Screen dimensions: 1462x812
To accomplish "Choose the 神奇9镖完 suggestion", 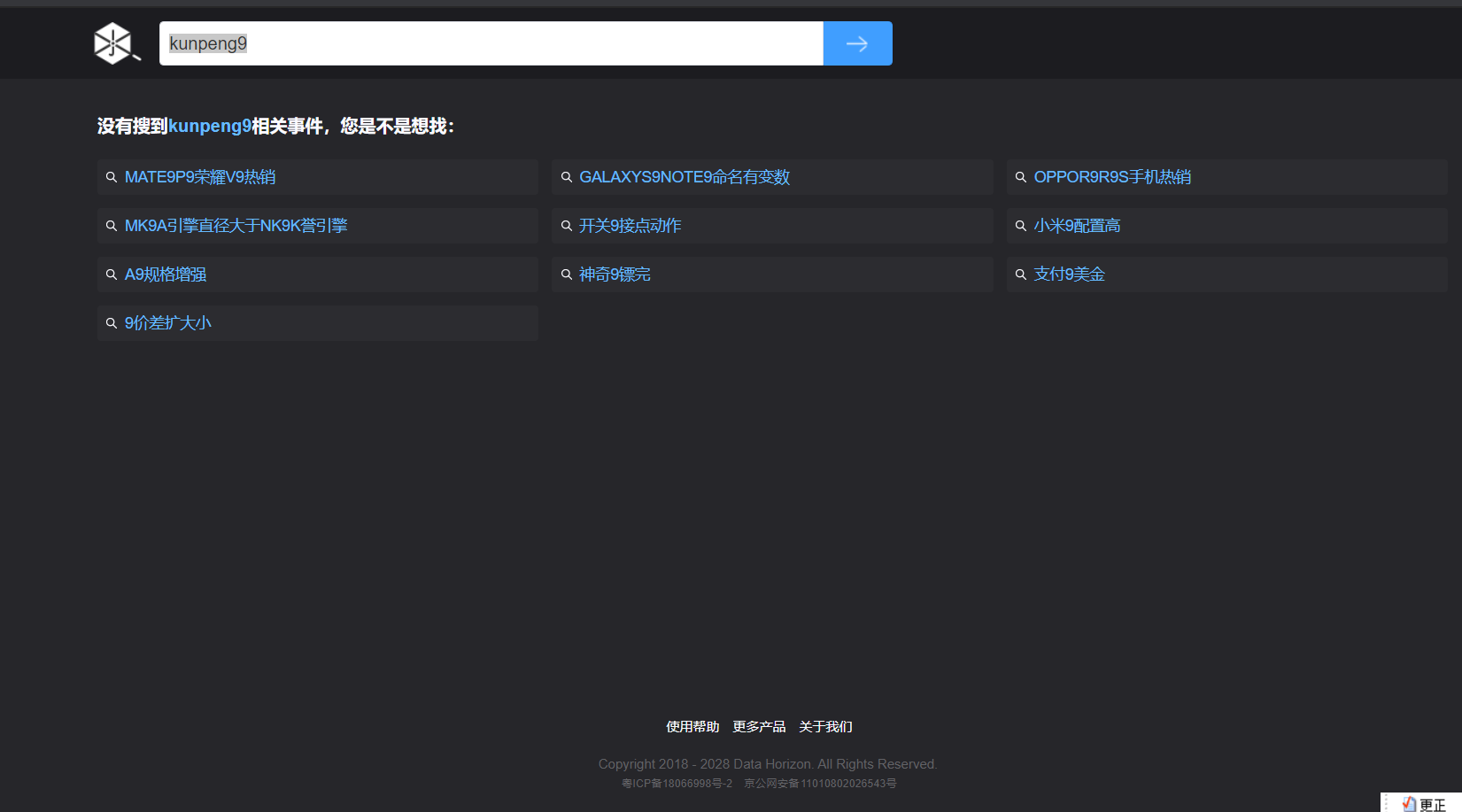I will [772, 275].
